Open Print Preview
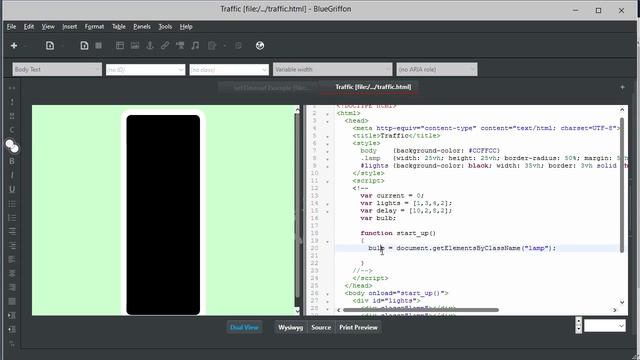This screenshot has height=360, width=640. pyautogui.click(x=358, y=327)
